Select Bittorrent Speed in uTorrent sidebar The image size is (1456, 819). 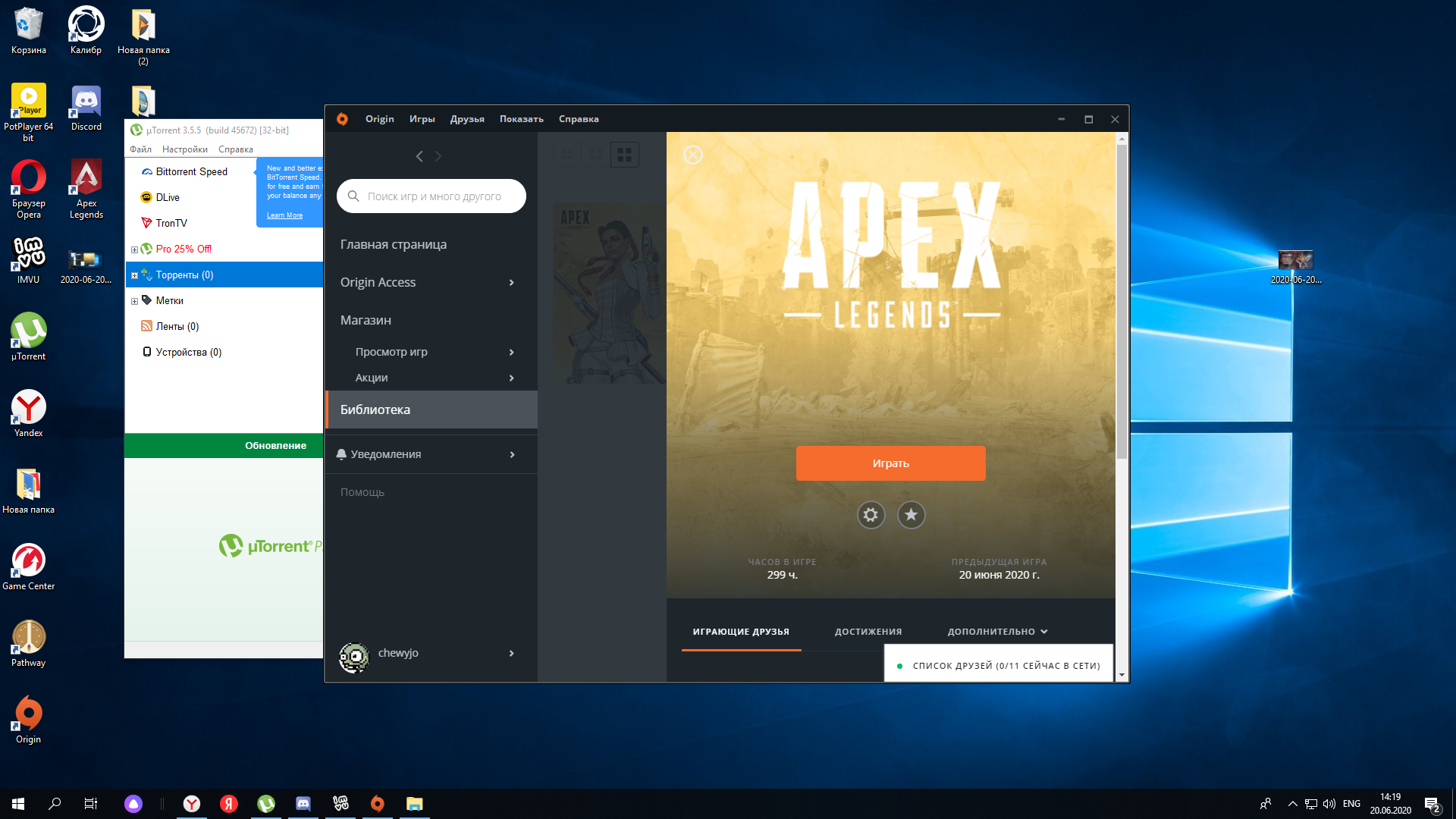tap(191, 172)
